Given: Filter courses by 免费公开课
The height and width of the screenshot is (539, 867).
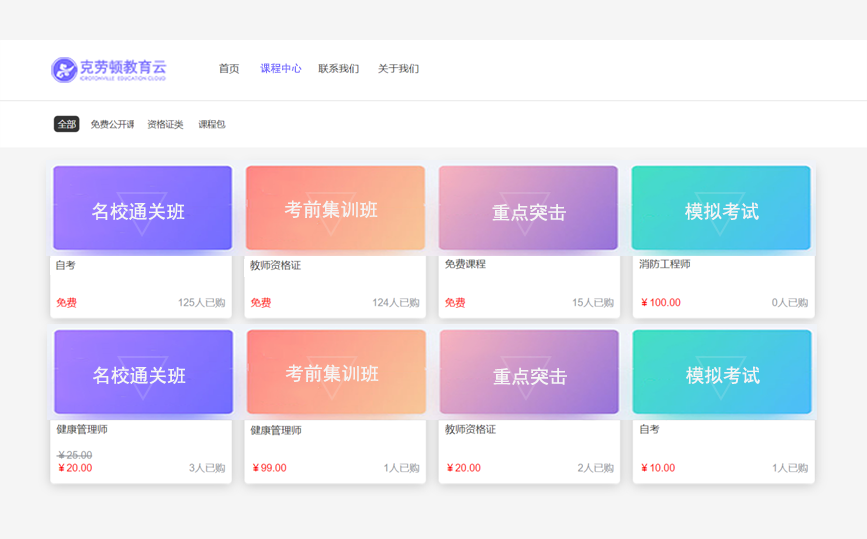Looking at the screenshot, I should click(112, 124).
